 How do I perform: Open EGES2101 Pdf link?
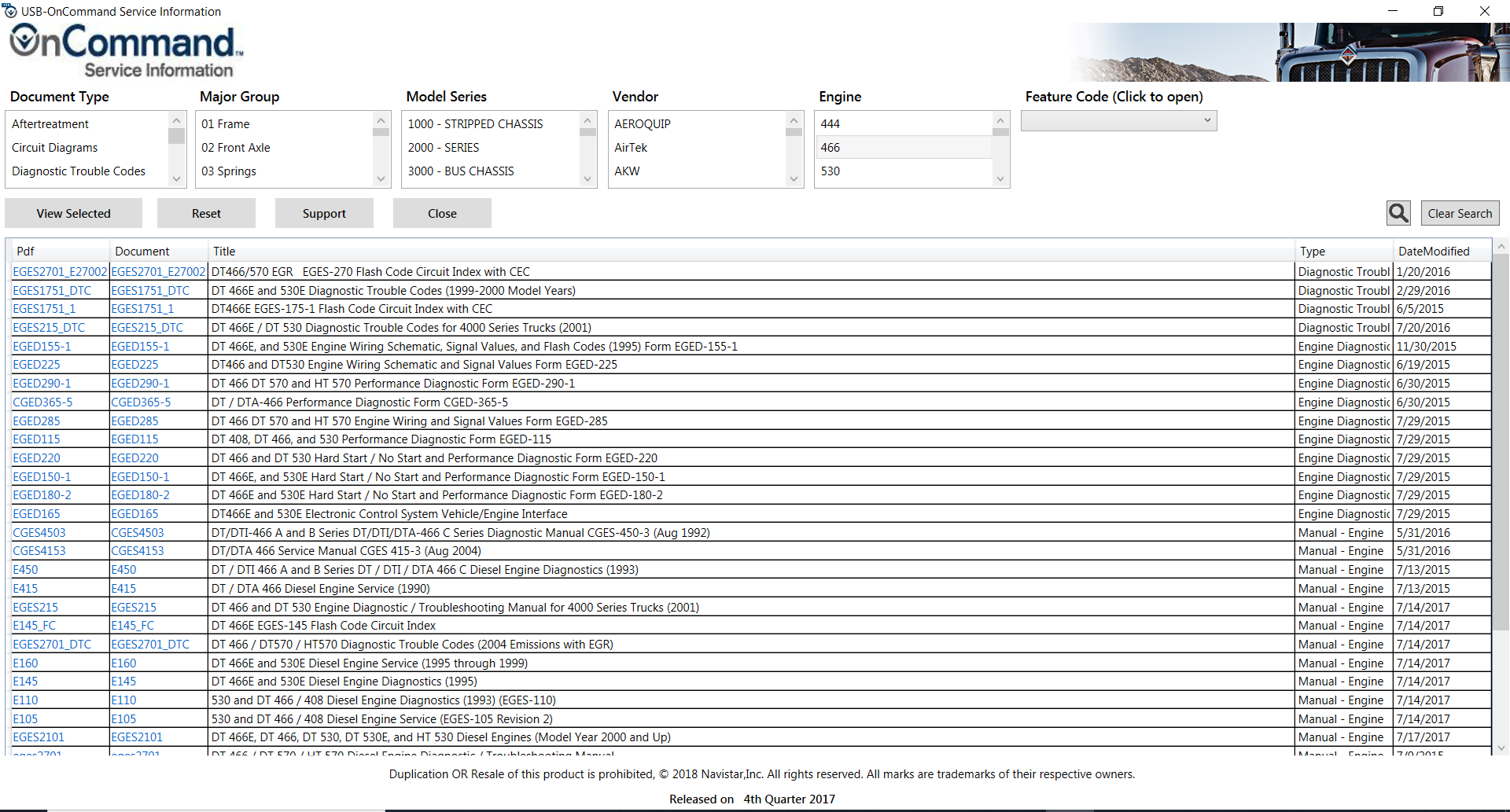coord(39,737)
